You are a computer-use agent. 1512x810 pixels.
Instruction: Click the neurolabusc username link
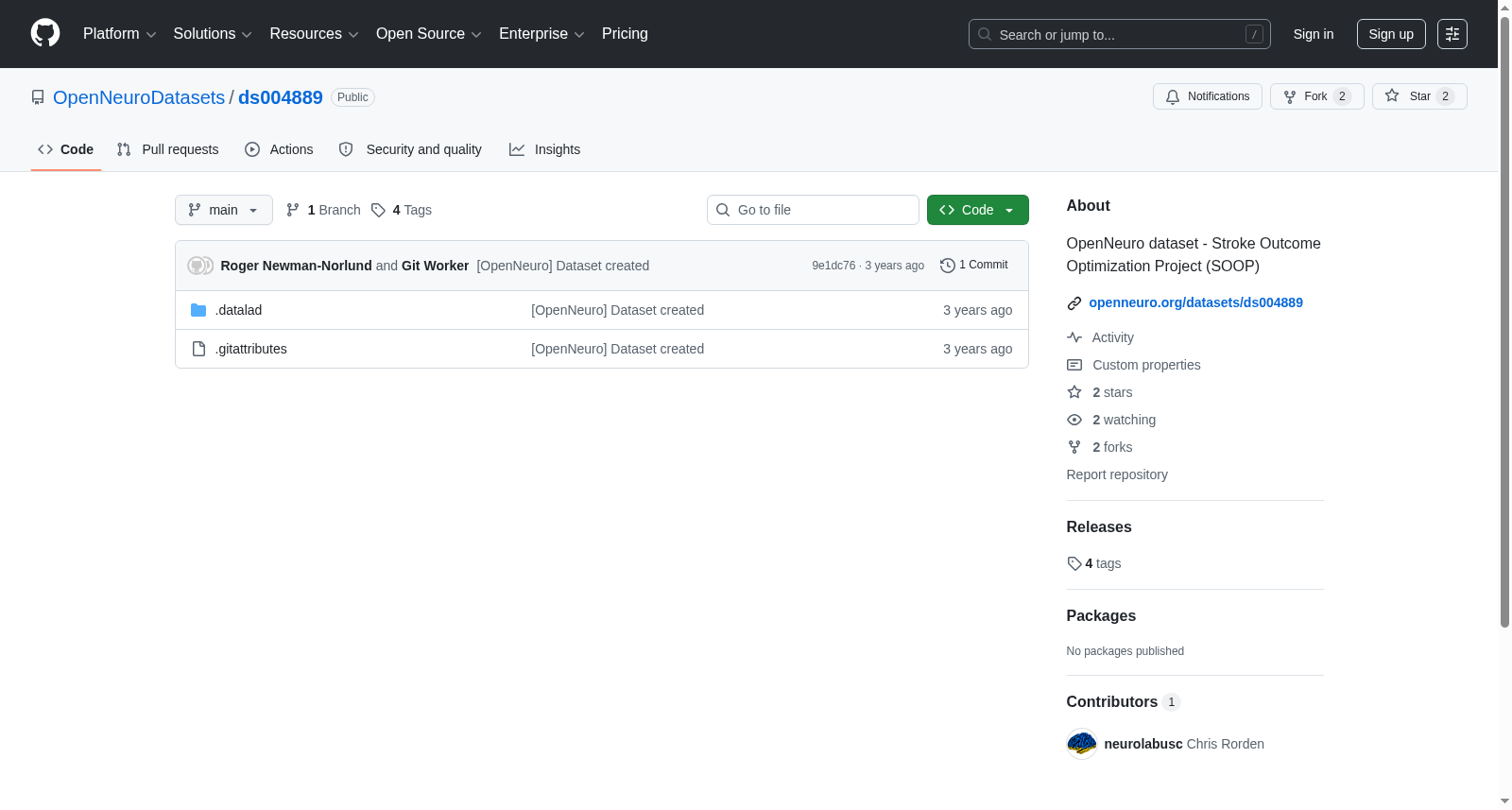(x=1143, y=744)
